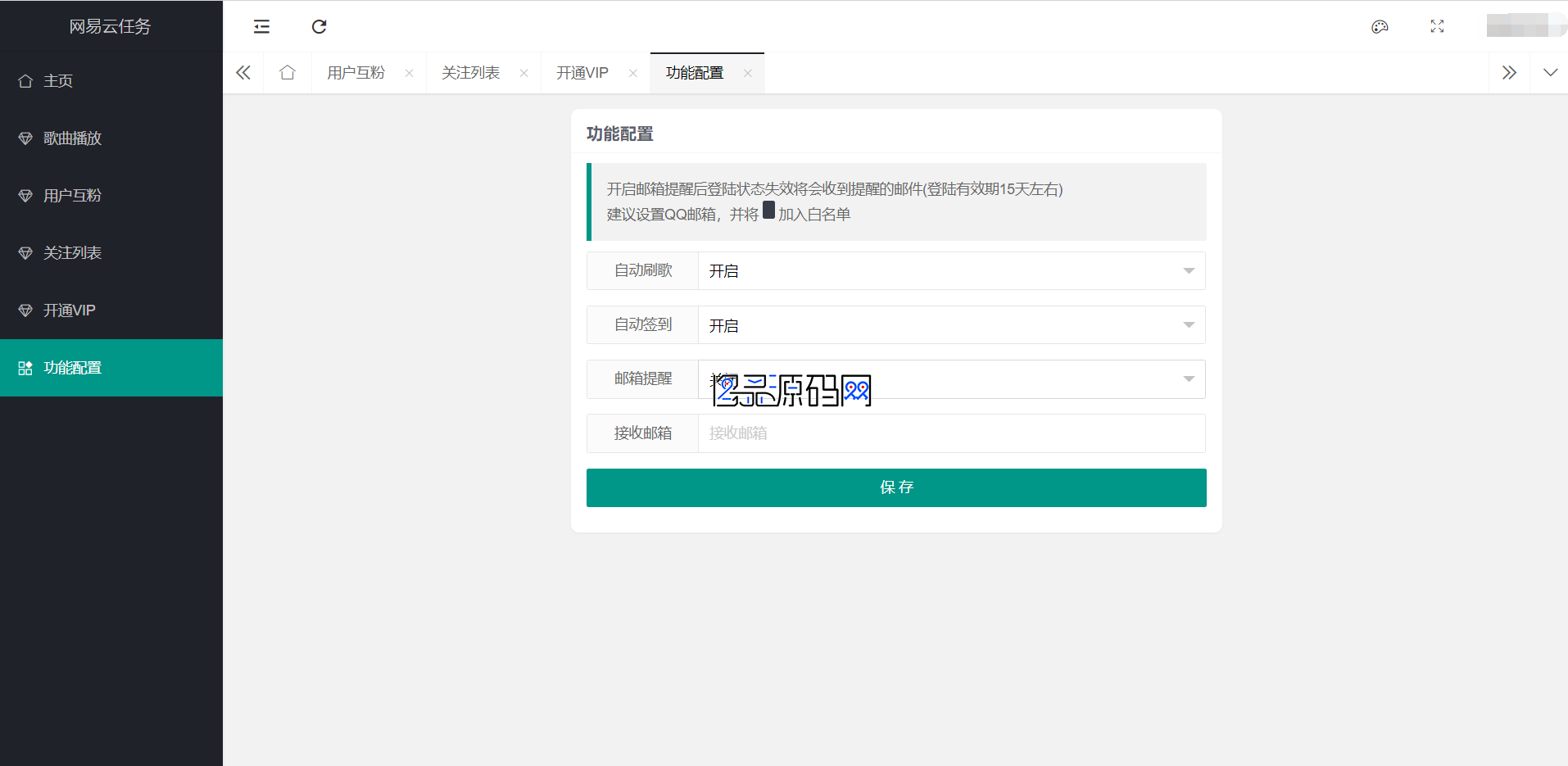Close the 关注列表 tab
Viewport: 1568px width, 766px height.
(523, 73)
